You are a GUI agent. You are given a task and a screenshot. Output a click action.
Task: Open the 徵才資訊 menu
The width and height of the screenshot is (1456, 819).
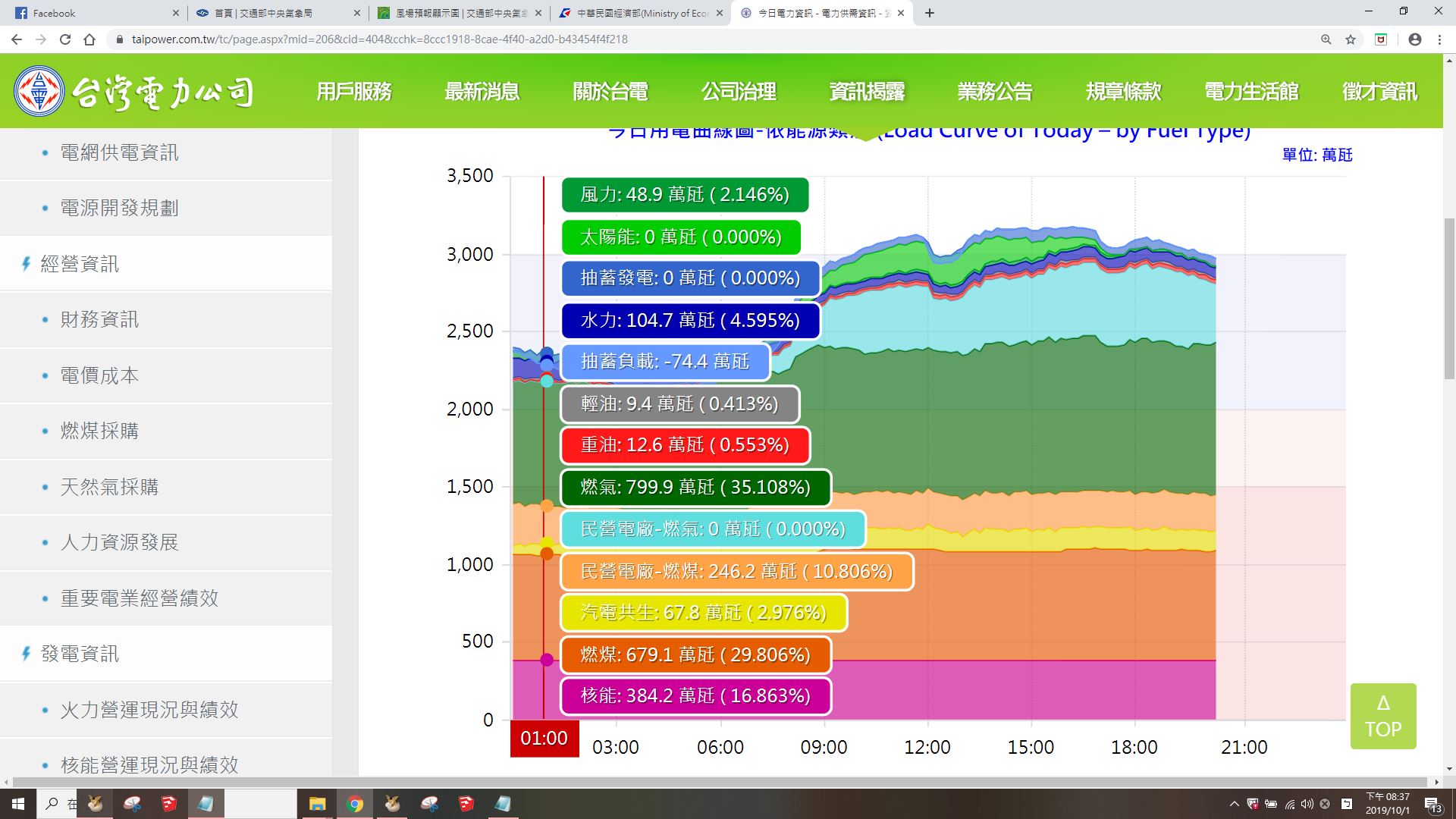pos(1379,92)
